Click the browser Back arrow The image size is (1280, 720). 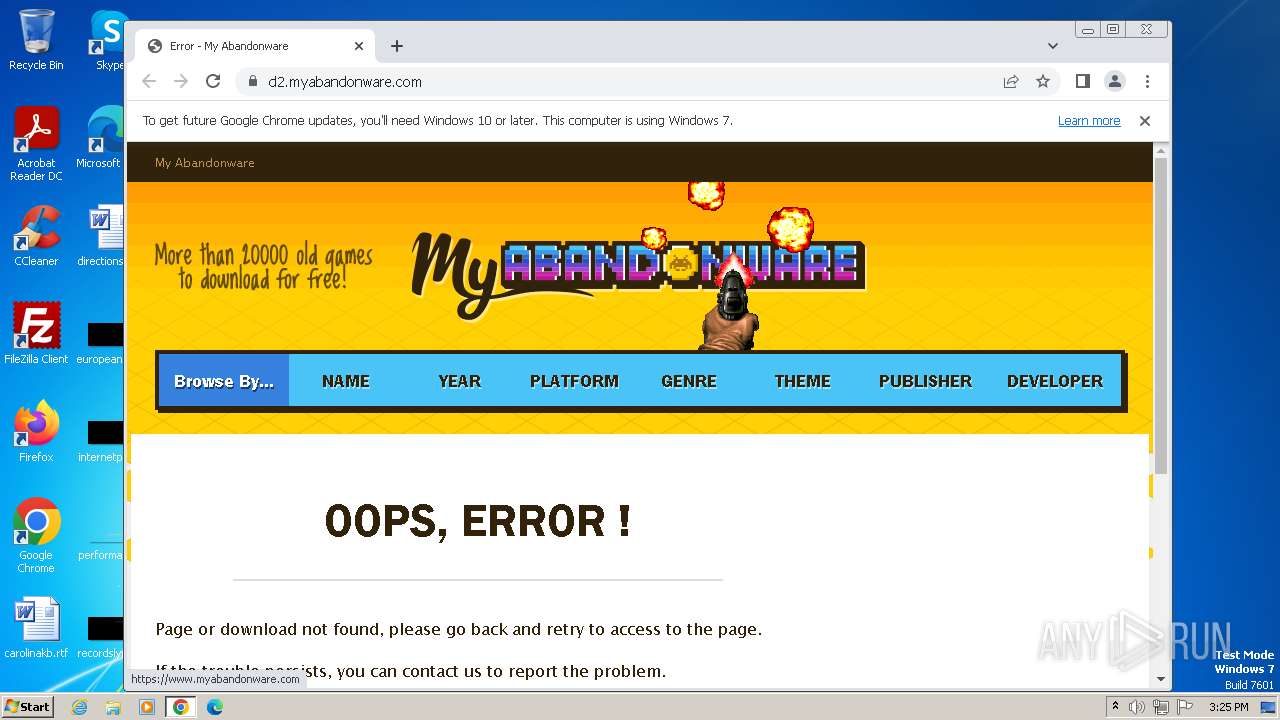point(149,81)
